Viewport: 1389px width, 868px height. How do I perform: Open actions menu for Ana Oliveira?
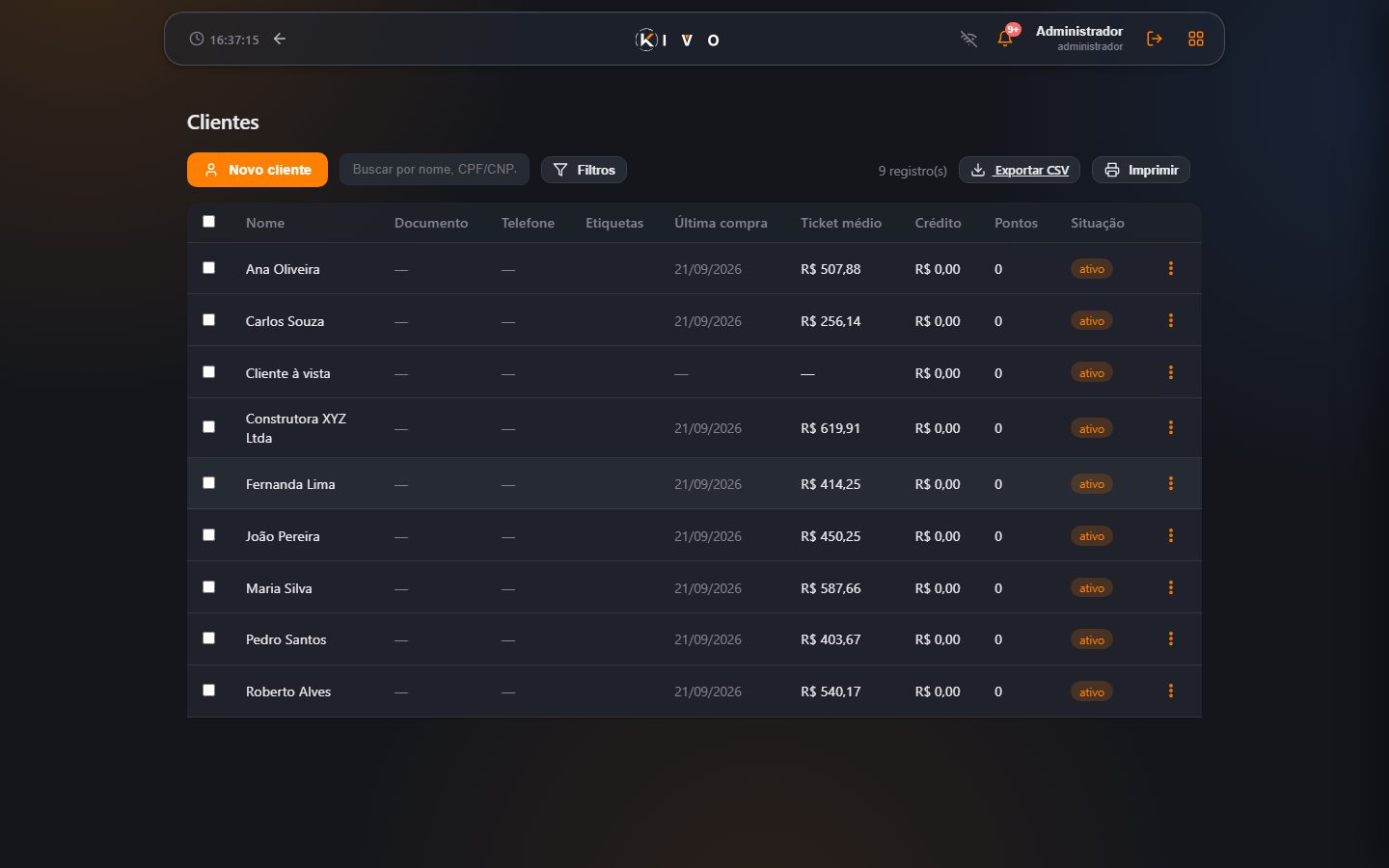pyautogui.click(x=1171, y=268)
